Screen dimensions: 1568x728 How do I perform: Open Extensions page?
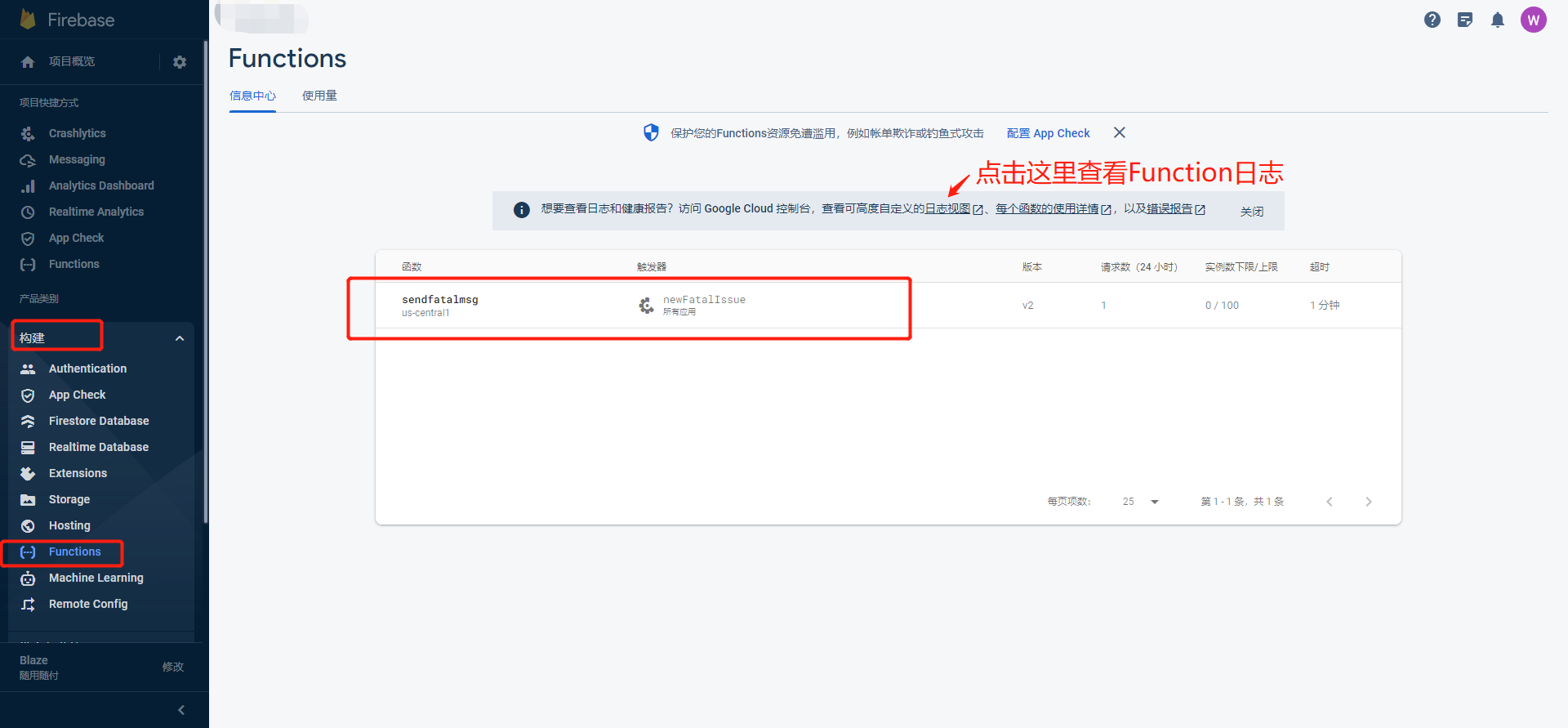(78, 473)
